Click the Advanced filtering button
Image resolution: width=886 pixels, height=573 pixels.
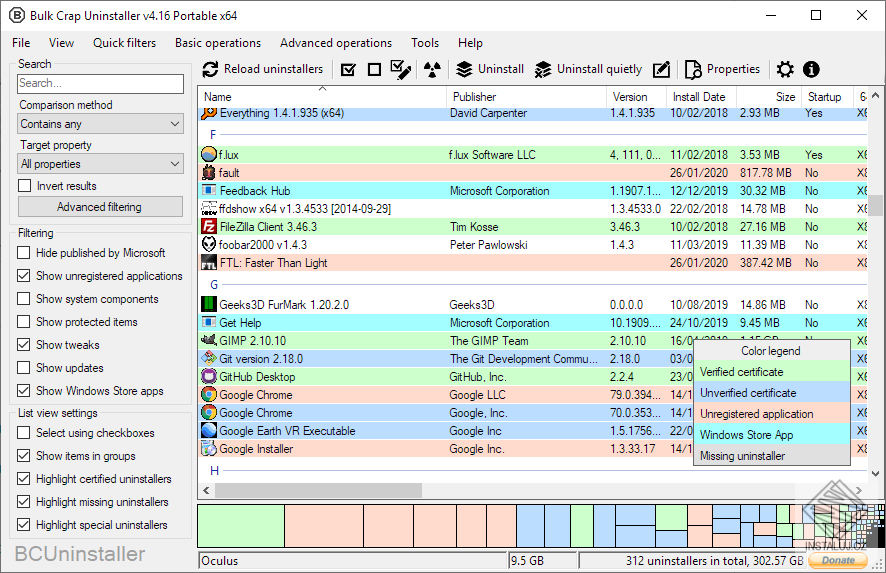tap(101, 207)
